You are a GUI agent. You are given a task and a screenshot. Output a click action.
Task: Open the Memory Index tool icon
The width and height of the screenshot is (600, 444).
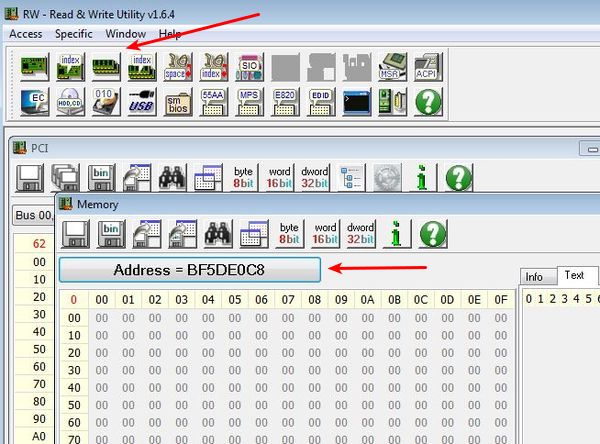pyautogui.click(x=142, y=67)
